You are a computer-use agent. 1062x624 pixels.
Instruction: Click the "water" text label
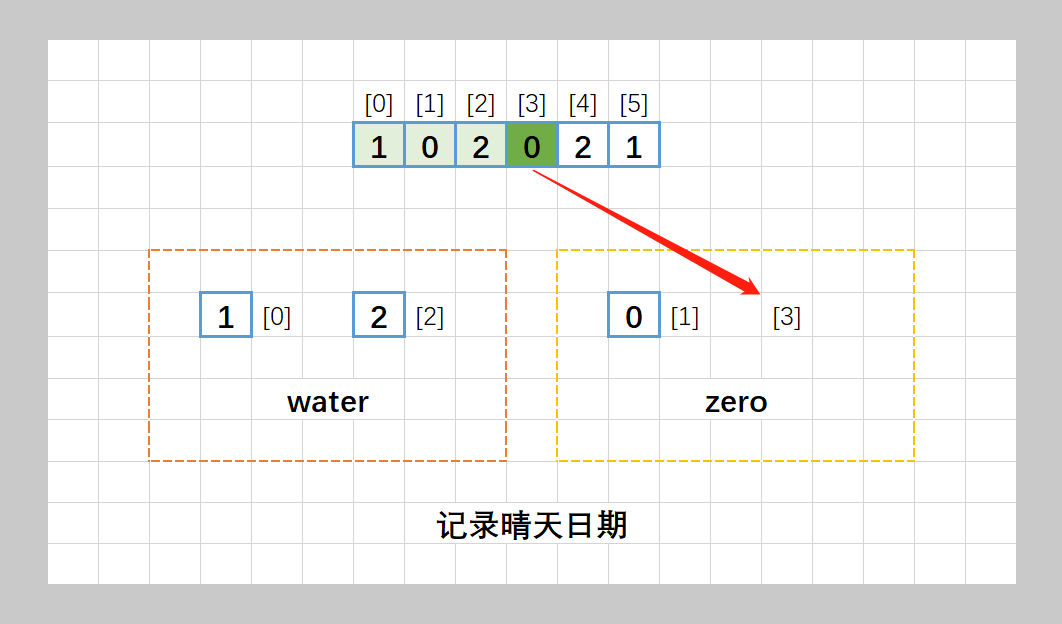click(x=327, y=402)
